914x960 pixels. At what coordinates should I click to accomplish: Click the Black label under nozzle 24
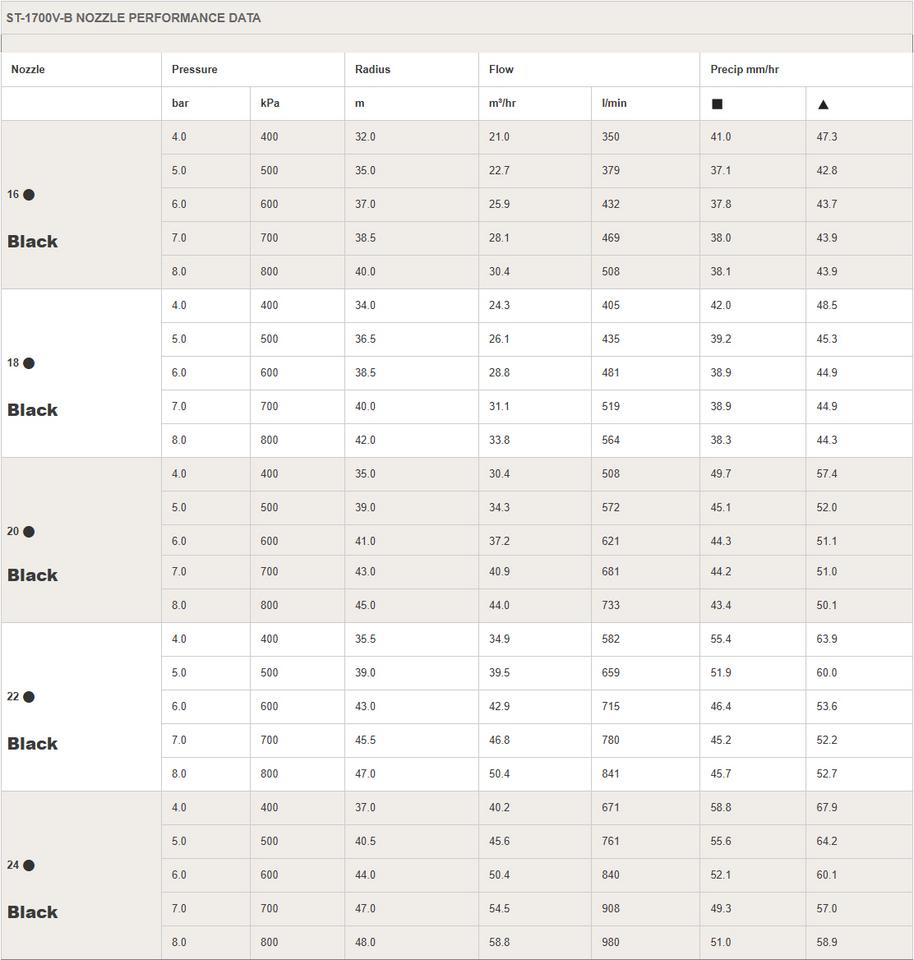pyautogui.click(x=33, y=912)
